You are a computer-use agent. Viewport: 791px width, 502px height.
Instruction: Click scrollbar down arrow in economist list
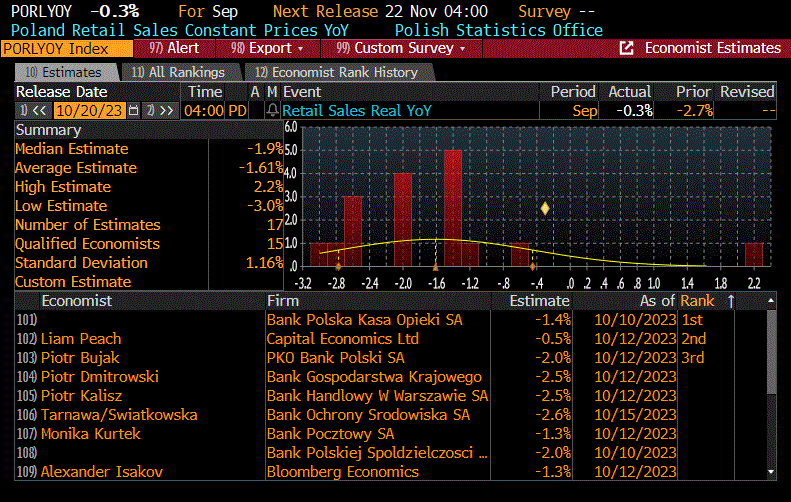[x=771, y=472]
